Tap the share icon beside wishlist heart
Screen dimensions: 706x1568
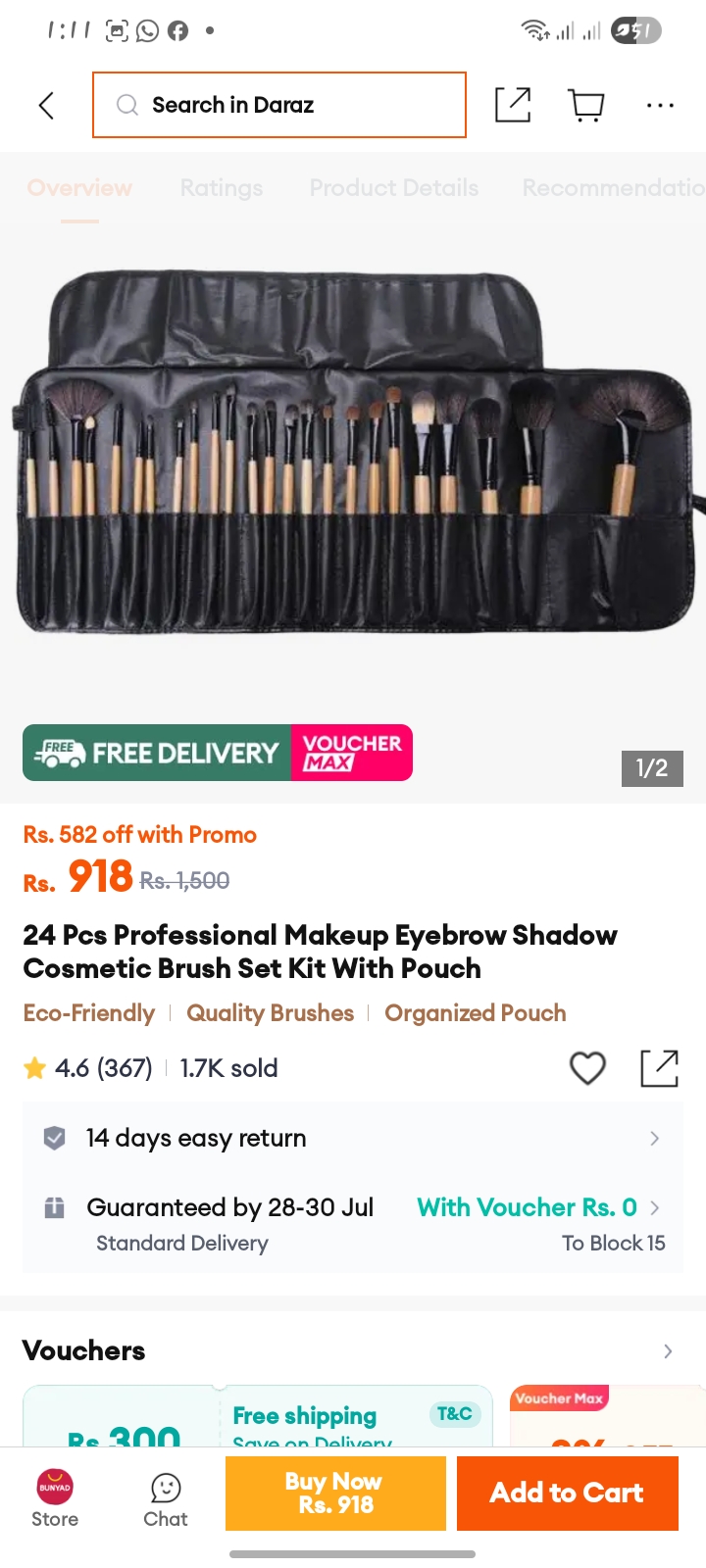[659, 1068]
